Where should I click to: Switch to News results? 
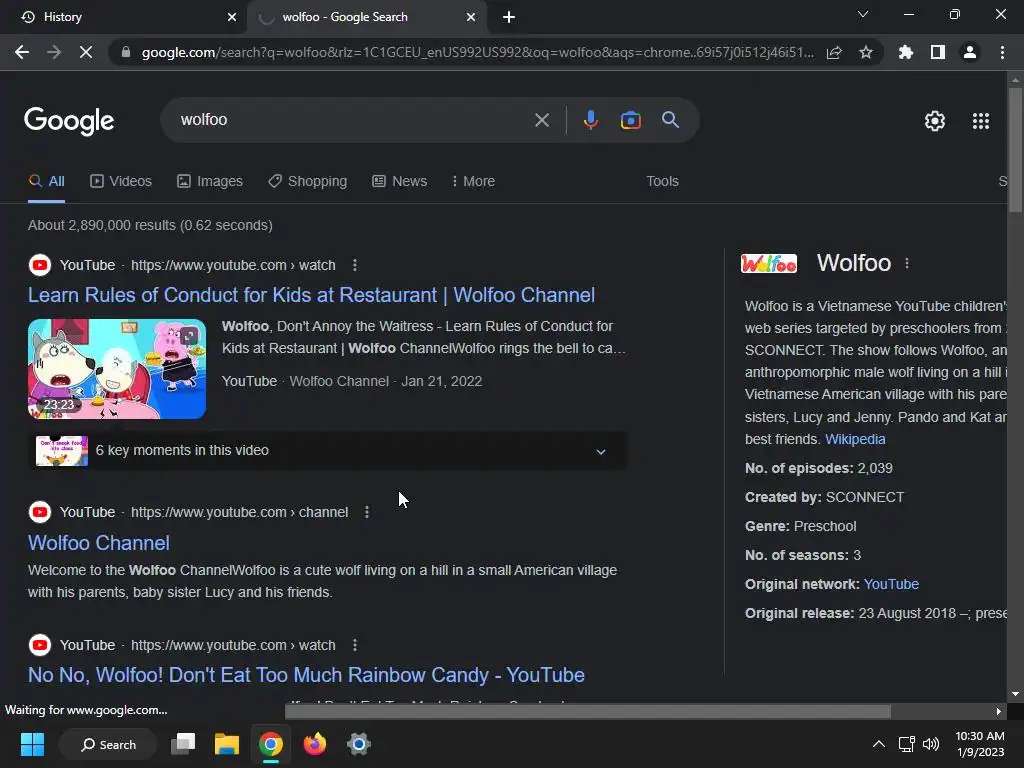click(x=400, y=182)
